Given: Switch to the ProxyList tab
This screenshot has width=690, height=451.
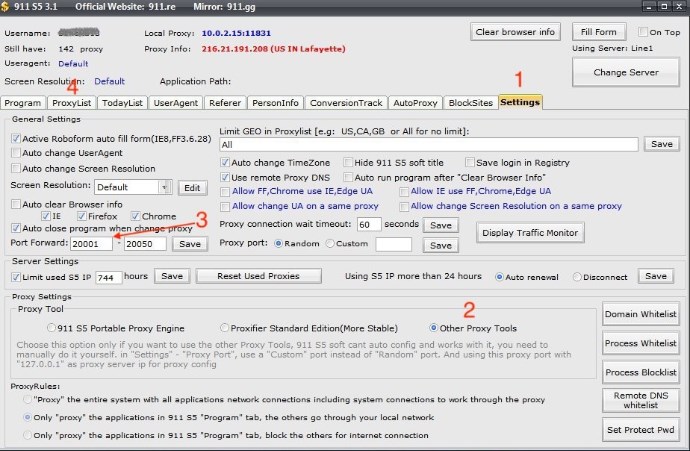Looking at the screenshot, I should pyautogui.click(x=72, y=103).
